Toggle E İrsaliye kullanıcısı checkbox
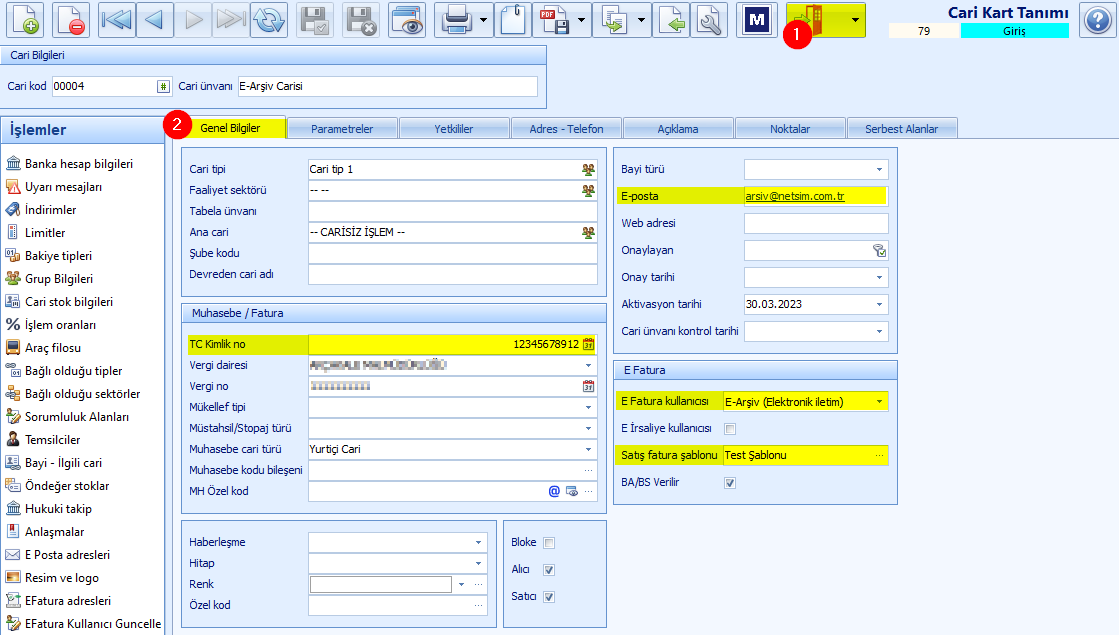The image size is (1119, 635). [x=730, y=429]
